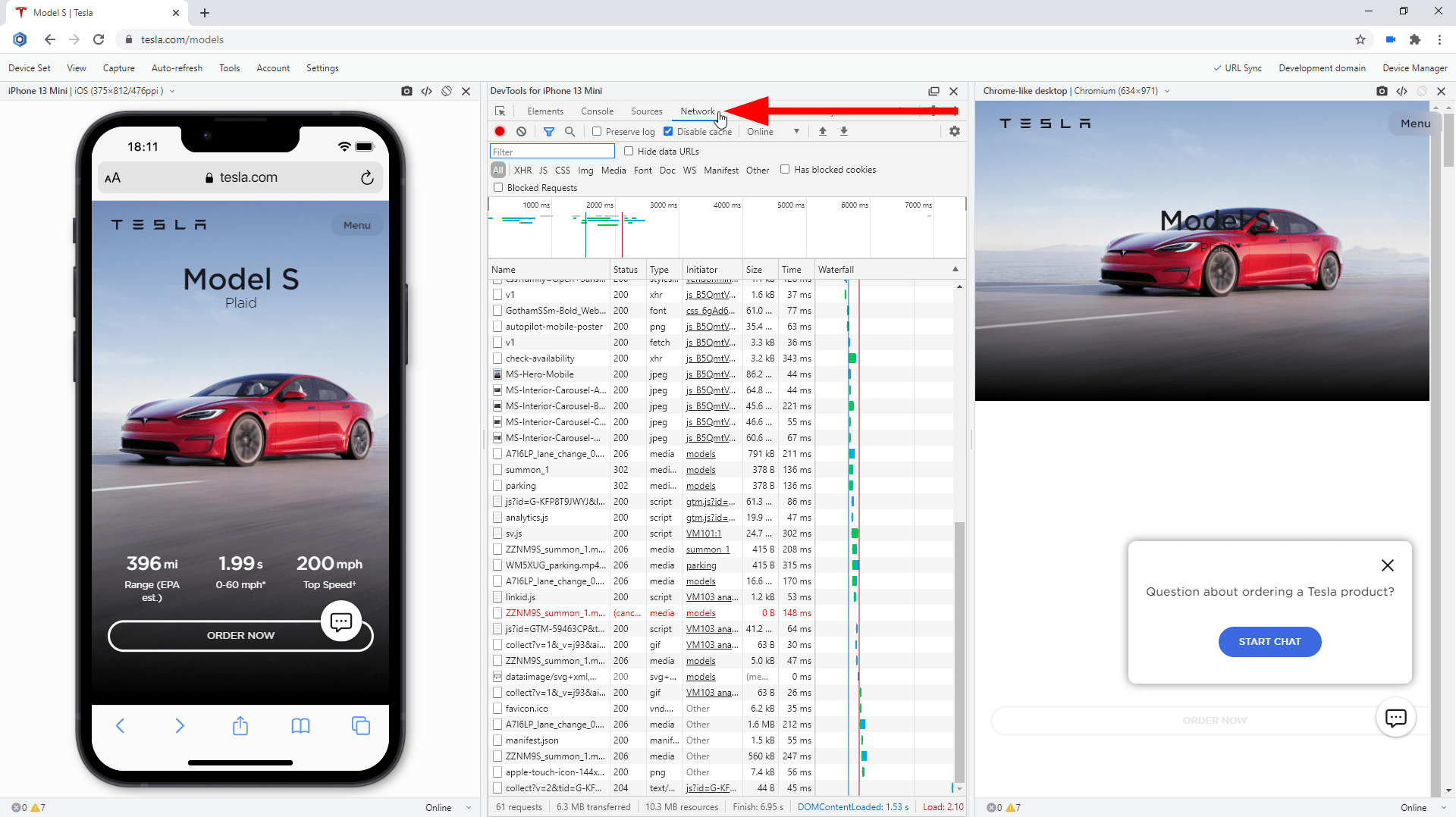
Task: Open Online throttling dropdown in DevTools
Action: [x=773, y=132]
